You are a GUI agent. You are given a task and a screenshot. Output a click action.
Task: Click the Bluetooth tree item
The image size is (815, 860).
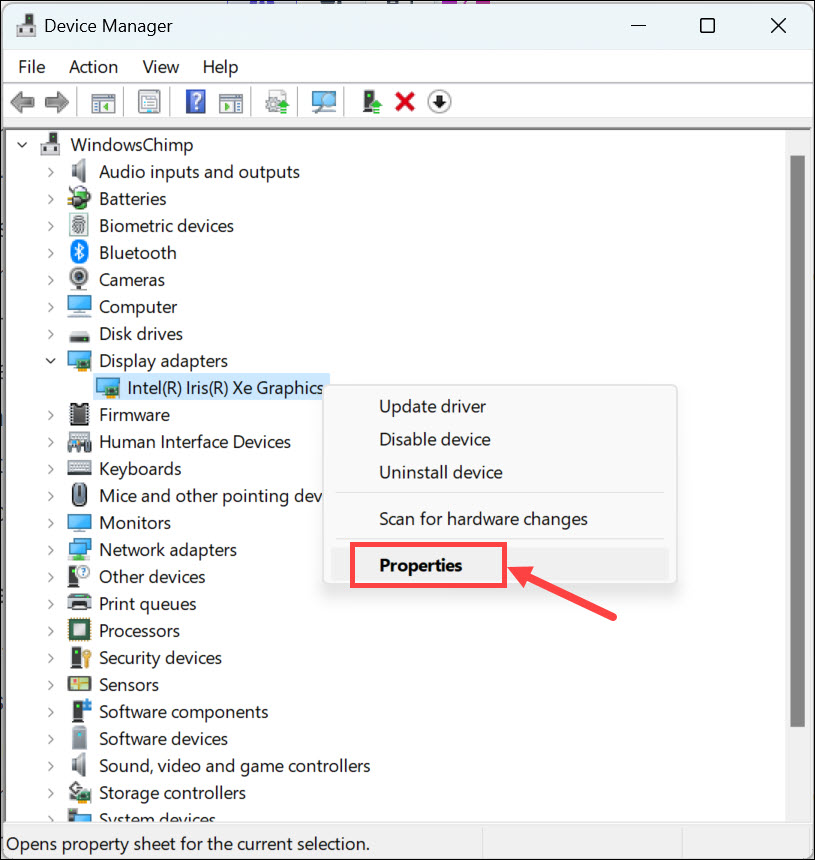137,252
